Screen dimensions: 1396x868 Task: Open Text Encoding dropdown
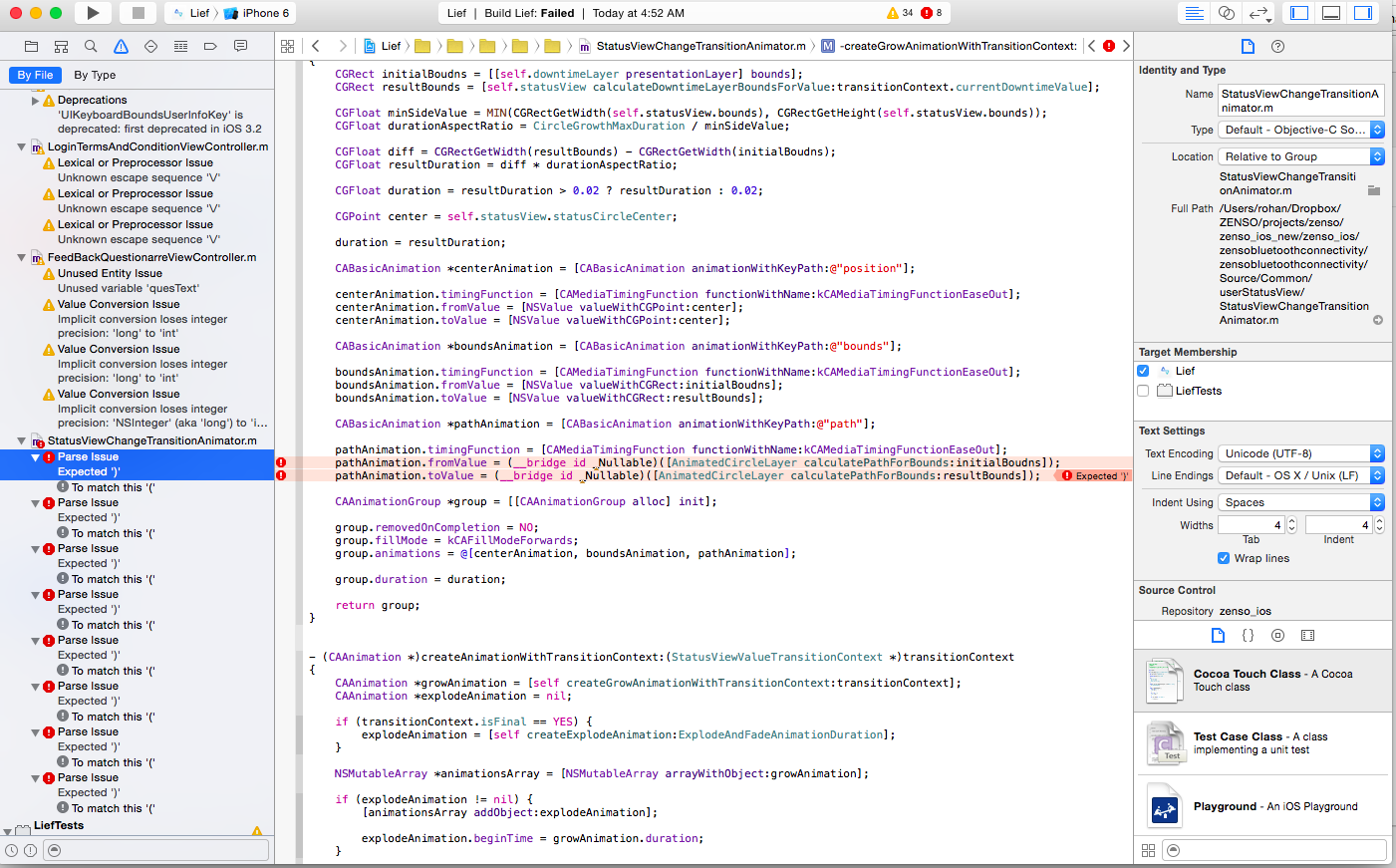tap(1301, 453)
